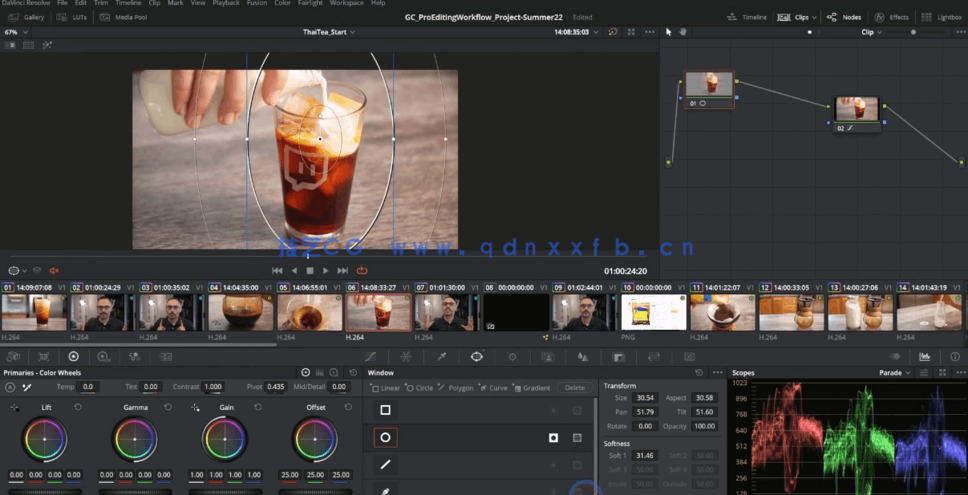Toggle the Nodes editor panel

(x=844, y=17)
